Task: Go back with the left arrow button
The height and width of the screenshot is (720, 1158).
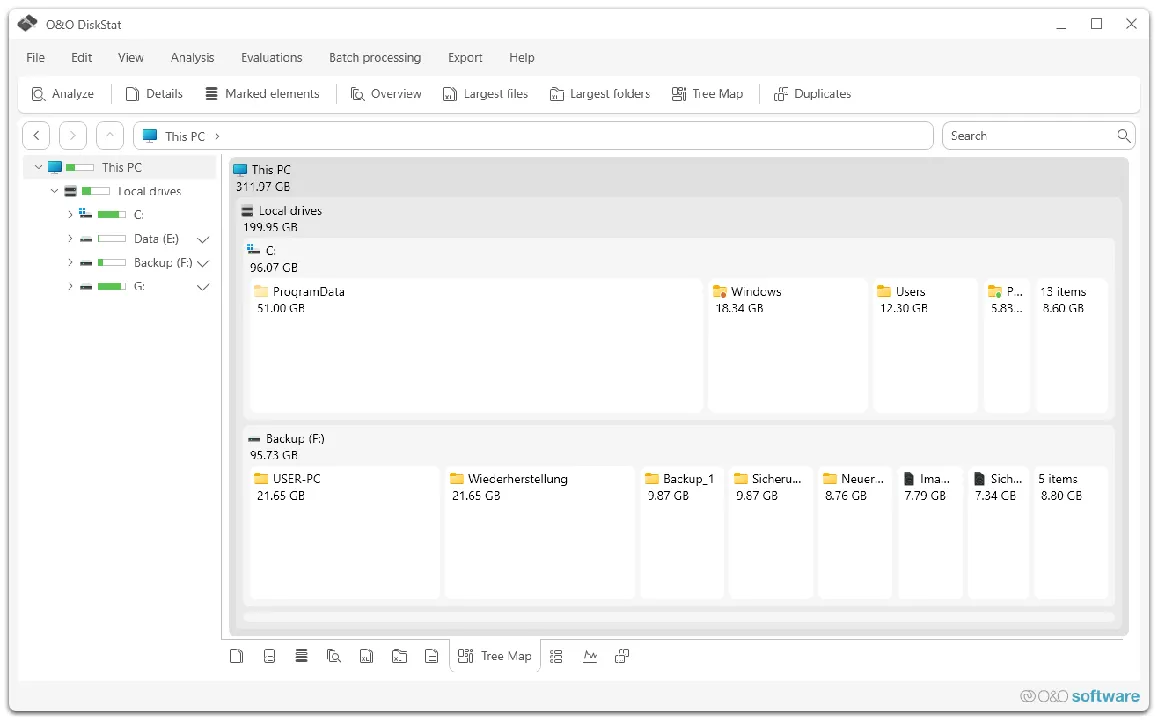Action: (x=36, y=136)
